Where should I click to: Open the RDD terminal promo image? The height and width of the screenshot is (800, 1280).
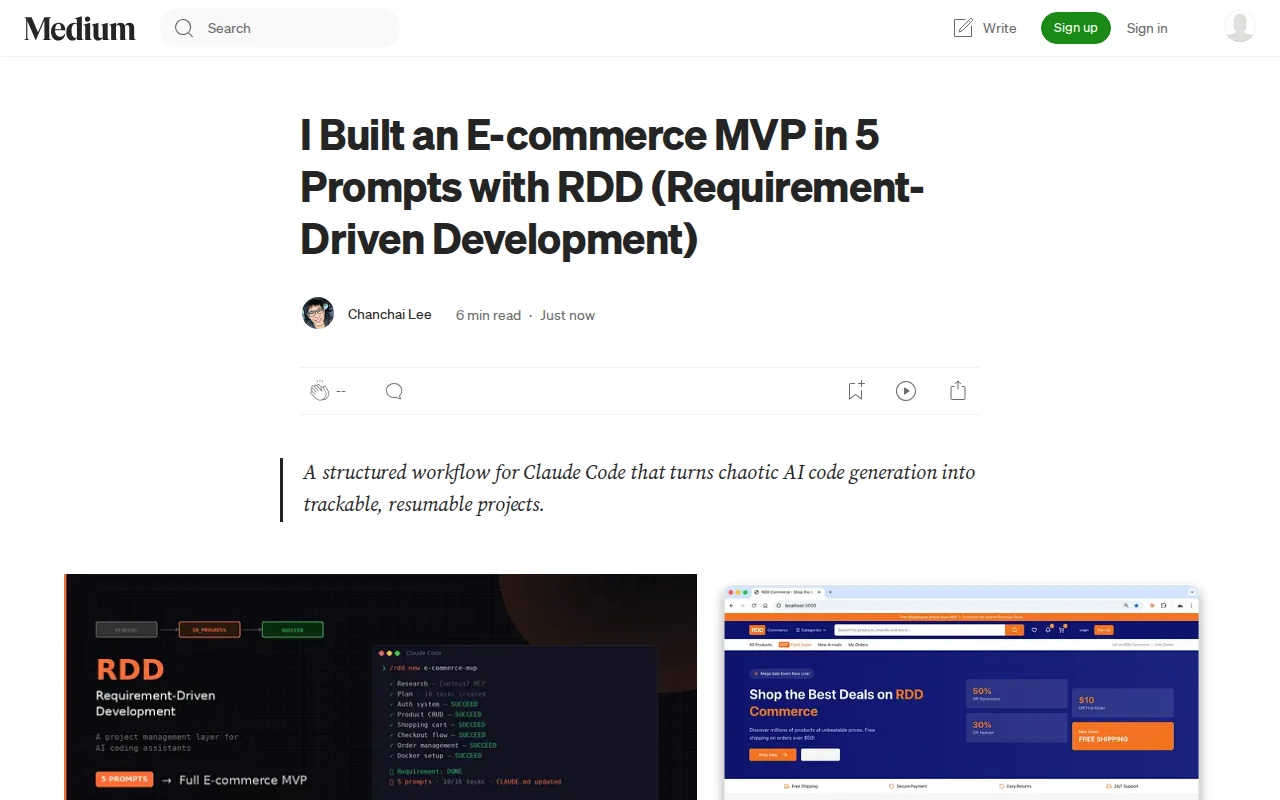[381, 687]
